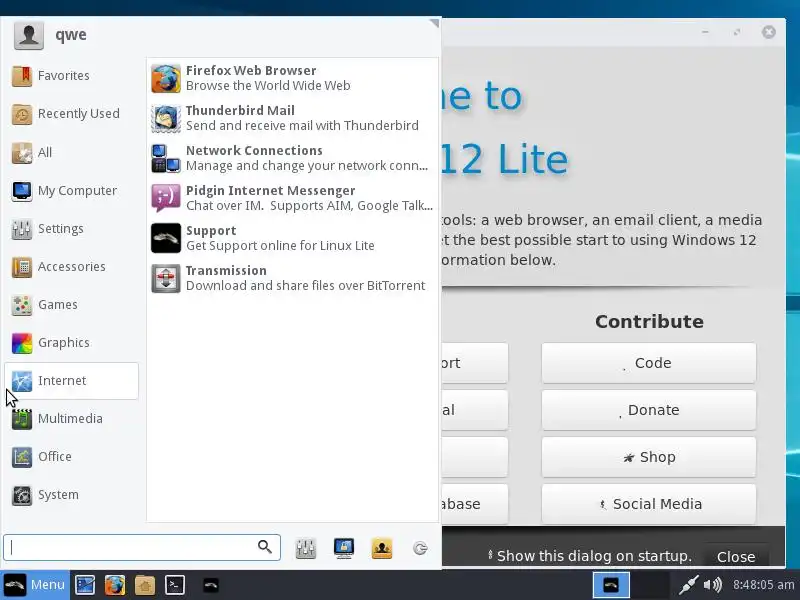Click the lock screen monitor icon

click(344, 548)
